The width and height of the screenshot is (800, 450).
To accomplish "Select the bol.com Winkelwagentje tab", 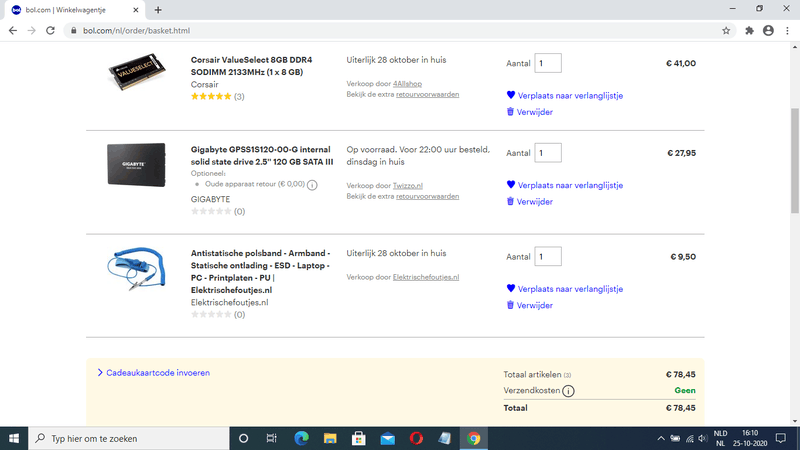I will (74, 10).
